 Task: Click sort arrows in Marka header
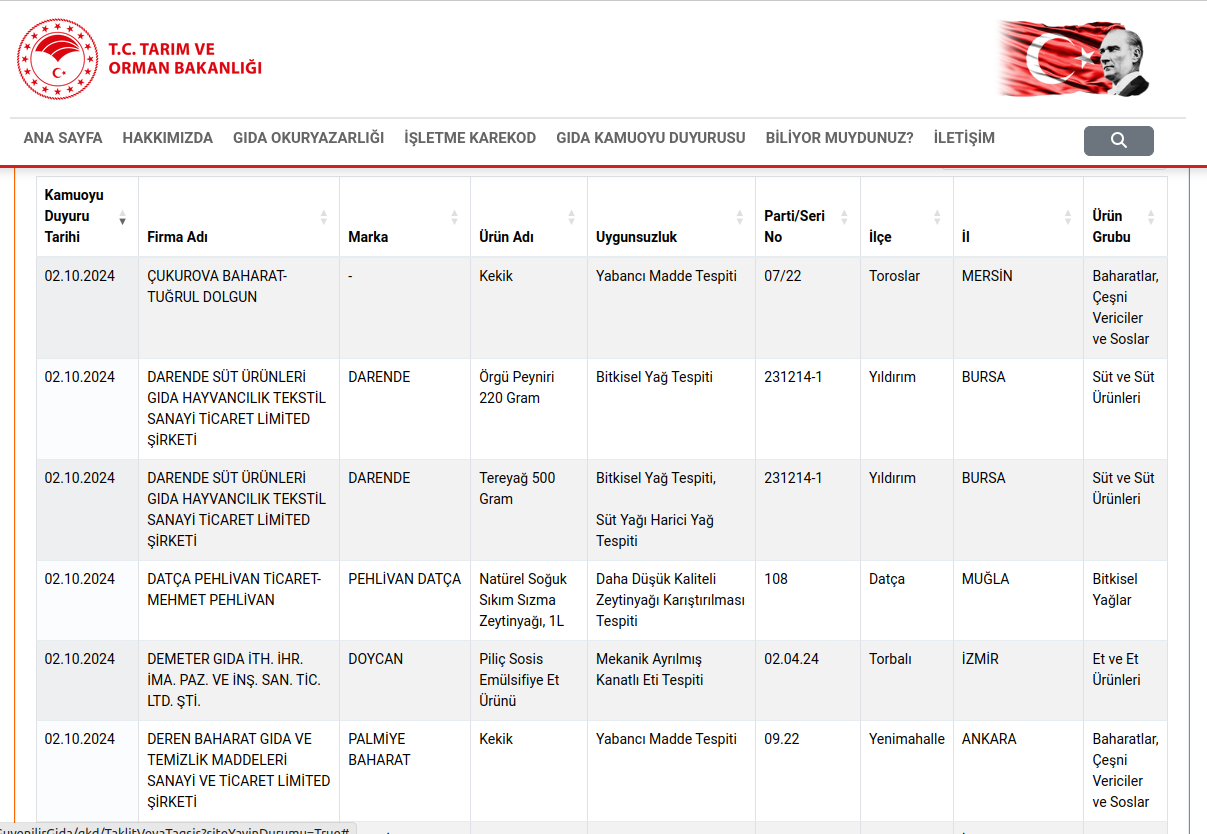pos(455,217)
